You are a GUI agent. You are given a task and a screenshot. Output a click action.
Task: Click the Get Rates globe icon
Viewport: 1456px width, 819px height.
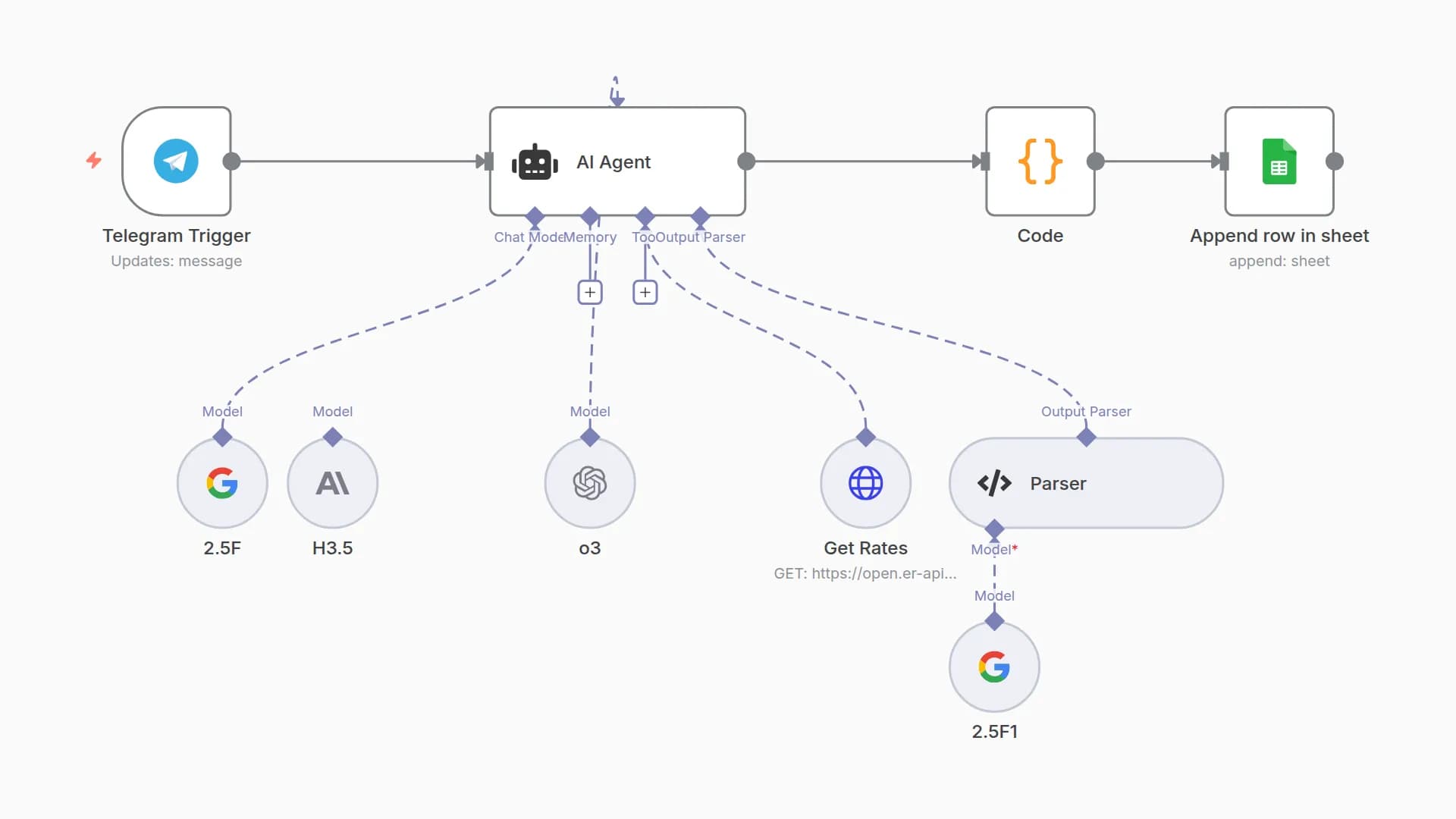pyautogui.click(x=865, y=483)
